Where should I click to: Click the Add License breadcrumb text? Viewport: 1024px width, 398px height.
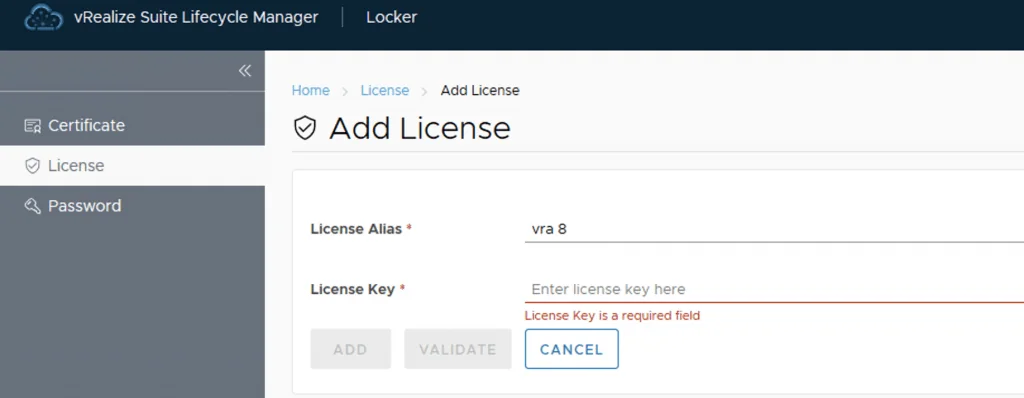click(480, 91)
